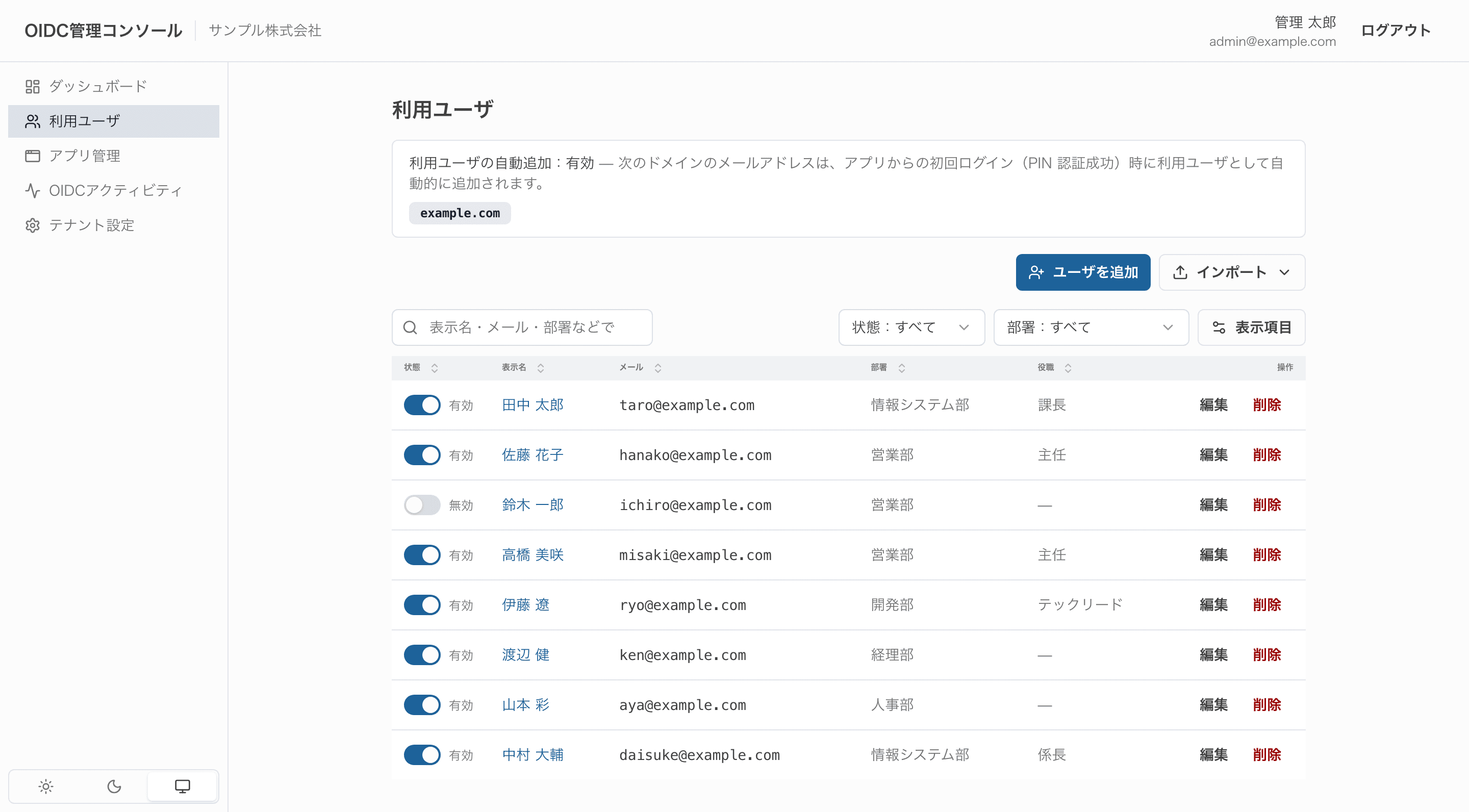Focus the user search input field
The image size is (1469, 812).
pos(522,327)
